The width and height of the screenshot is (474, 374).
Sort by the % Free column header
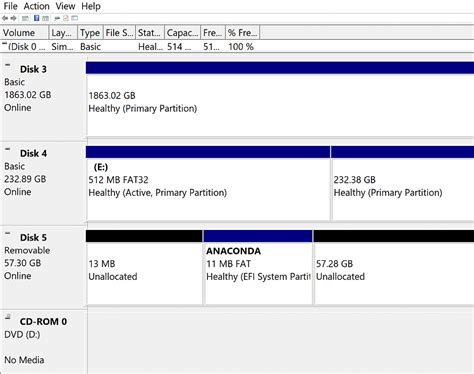243,33
